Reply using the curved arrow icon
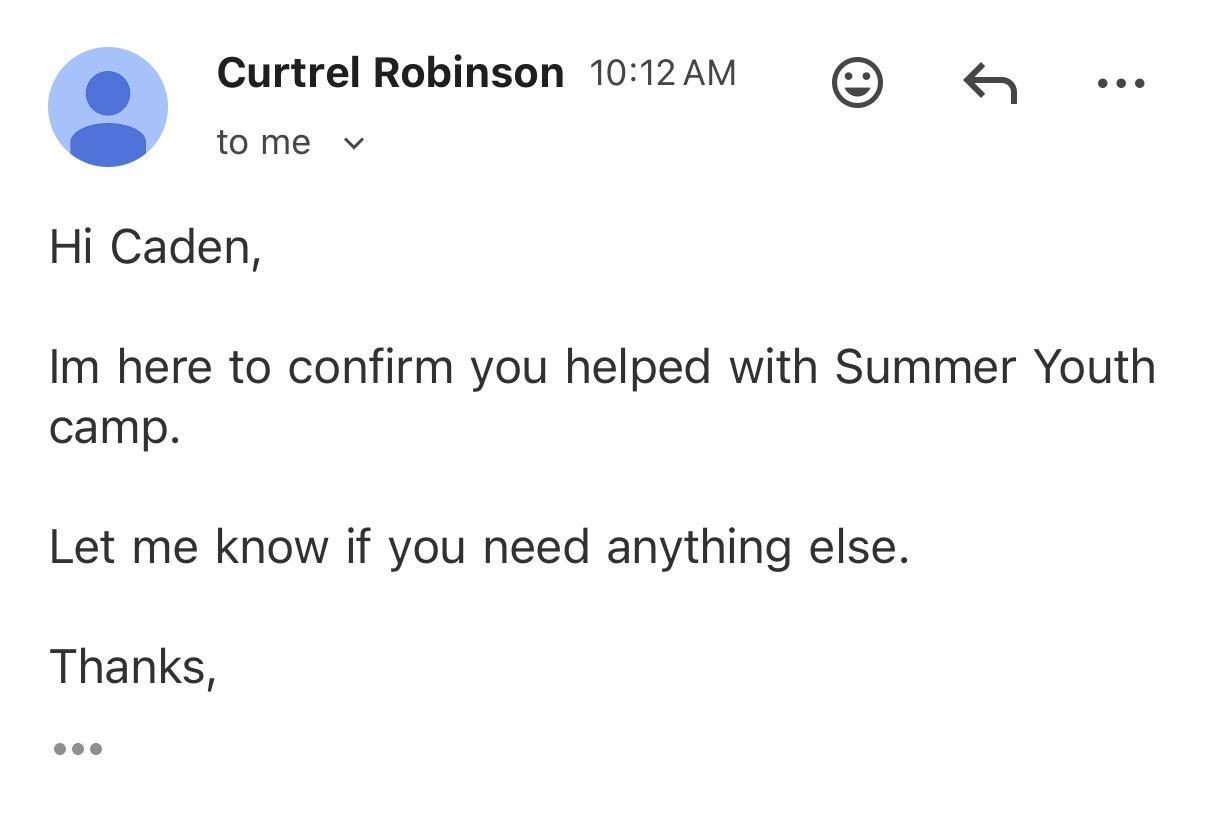The height and width of the screenshot is (838, 1206). coord(989,83)
